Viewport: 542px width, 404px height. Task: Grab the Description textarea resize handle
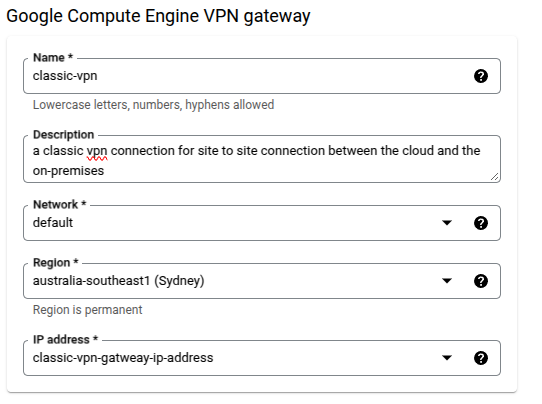pos(495,177)
